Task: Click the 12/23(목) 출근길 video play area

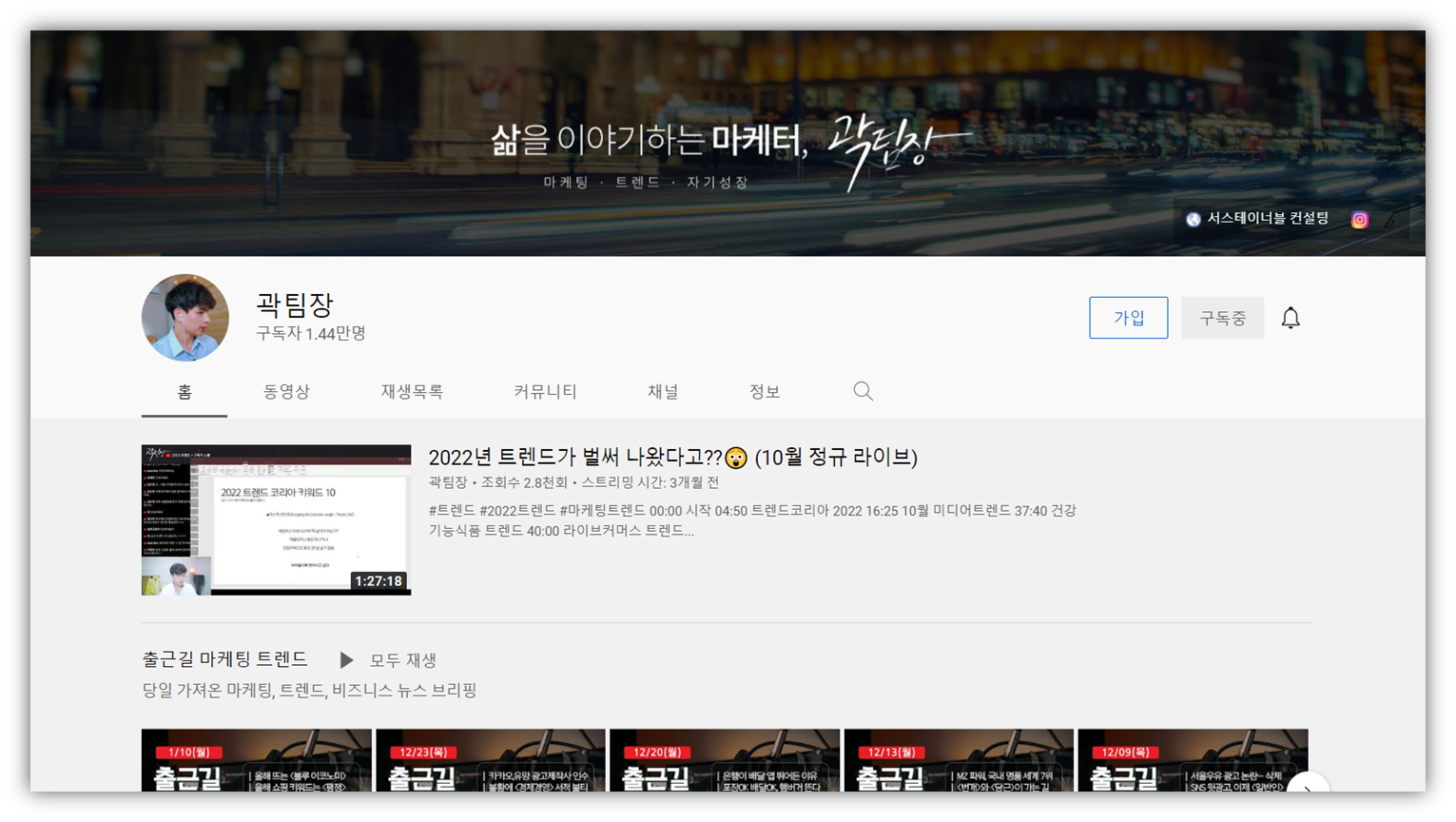Action: coord(490,761)
